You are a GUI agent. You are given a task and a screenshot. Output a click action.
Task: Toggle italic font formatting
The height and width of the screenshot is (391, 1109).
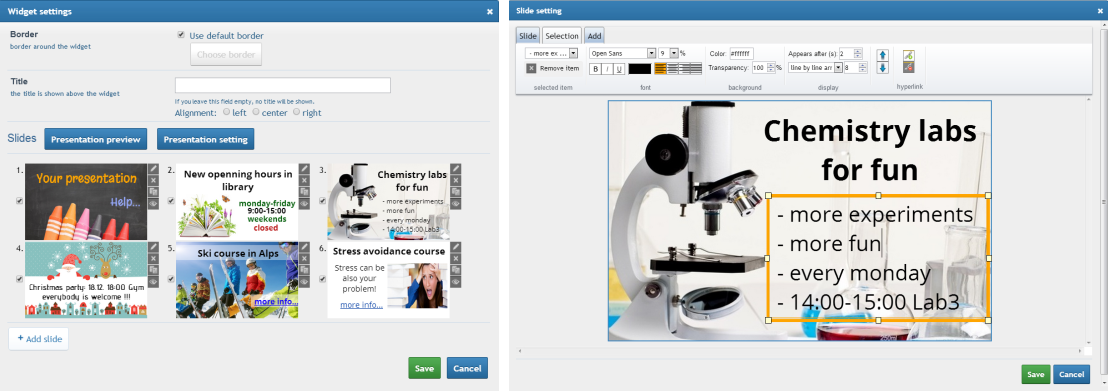[607, 69]
